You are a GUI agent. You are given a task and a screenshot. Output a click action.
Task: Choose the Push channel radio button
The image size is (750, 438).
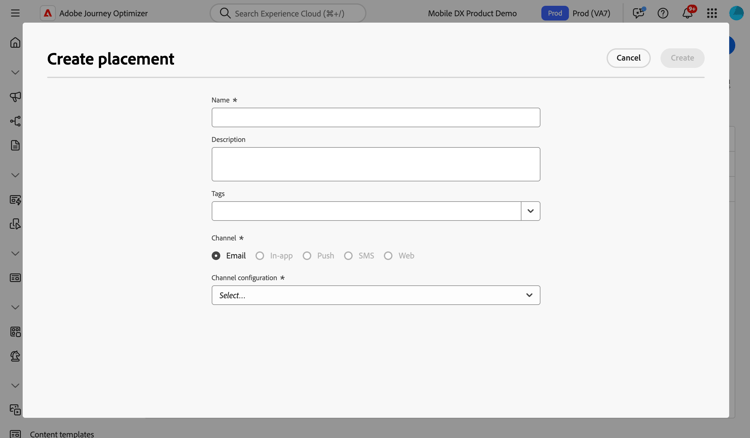point(307,256)
